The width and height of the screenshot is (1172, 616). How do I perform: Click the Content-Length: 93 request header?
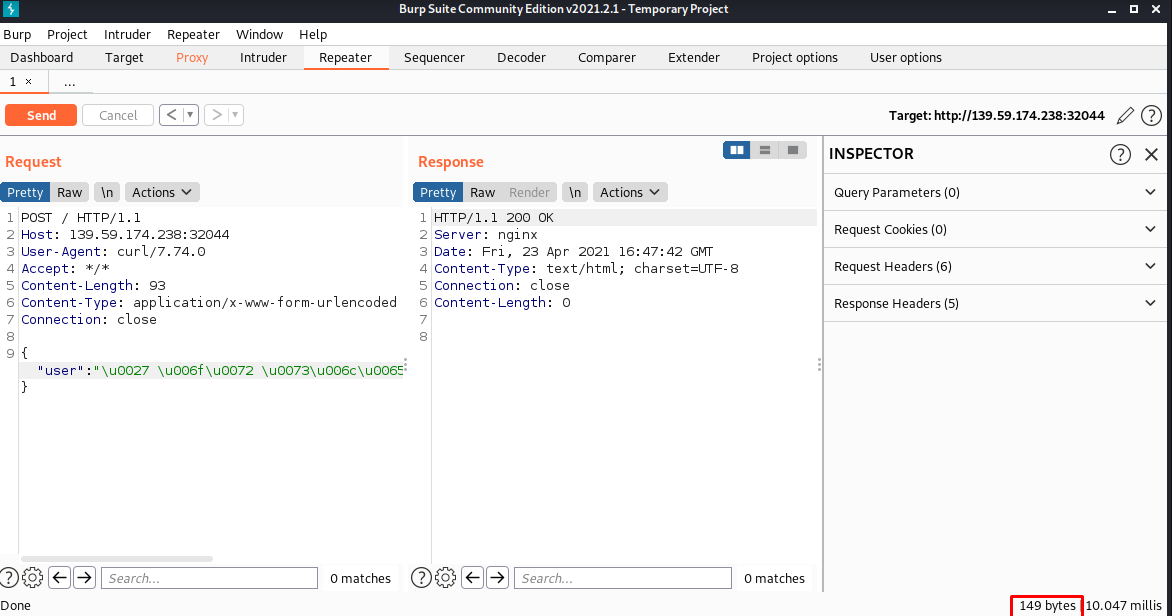pyautogui.click(x=93, y=286)
